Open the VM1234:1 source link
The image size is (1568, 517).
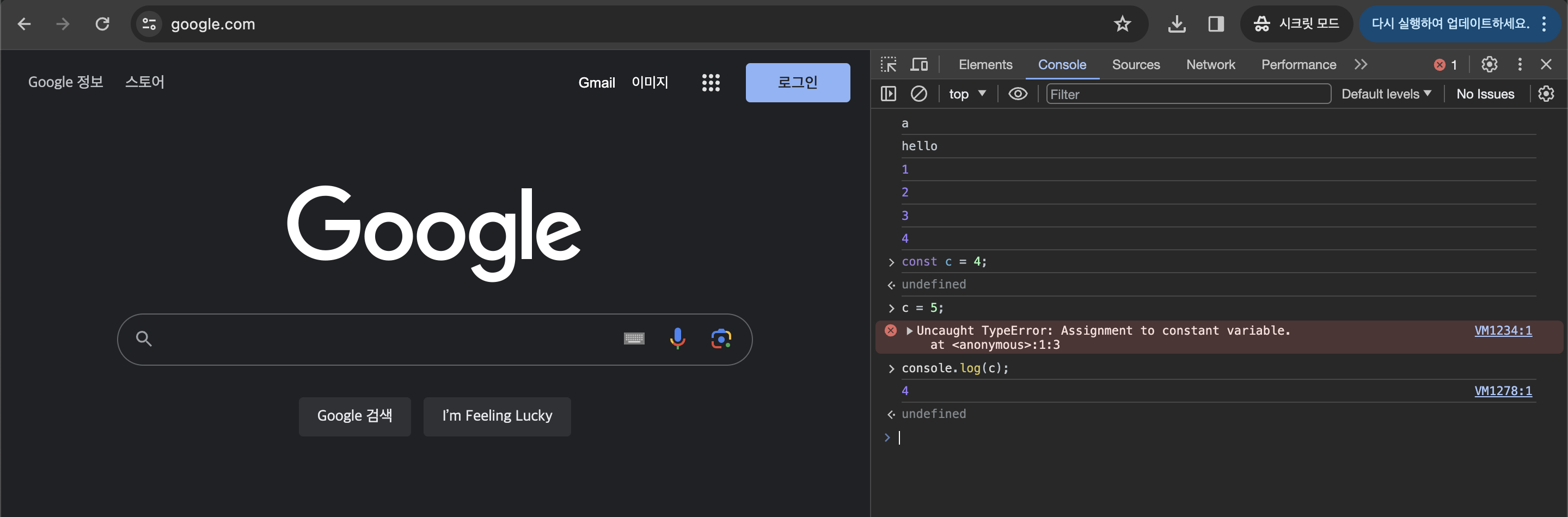[x=1502, y=330]
